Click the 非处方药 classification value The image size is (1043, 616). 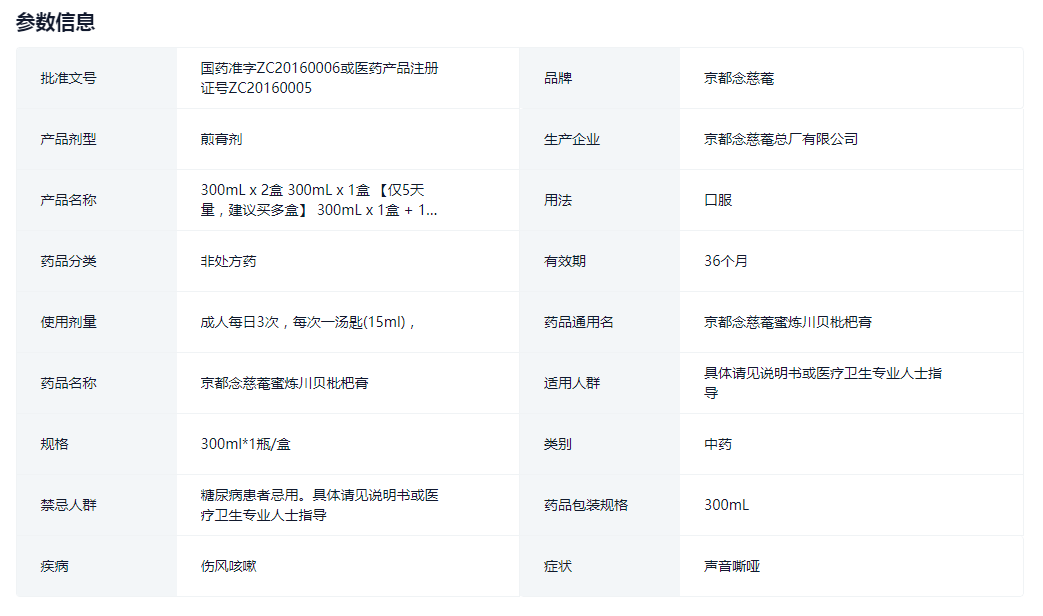tap(228, 261)
